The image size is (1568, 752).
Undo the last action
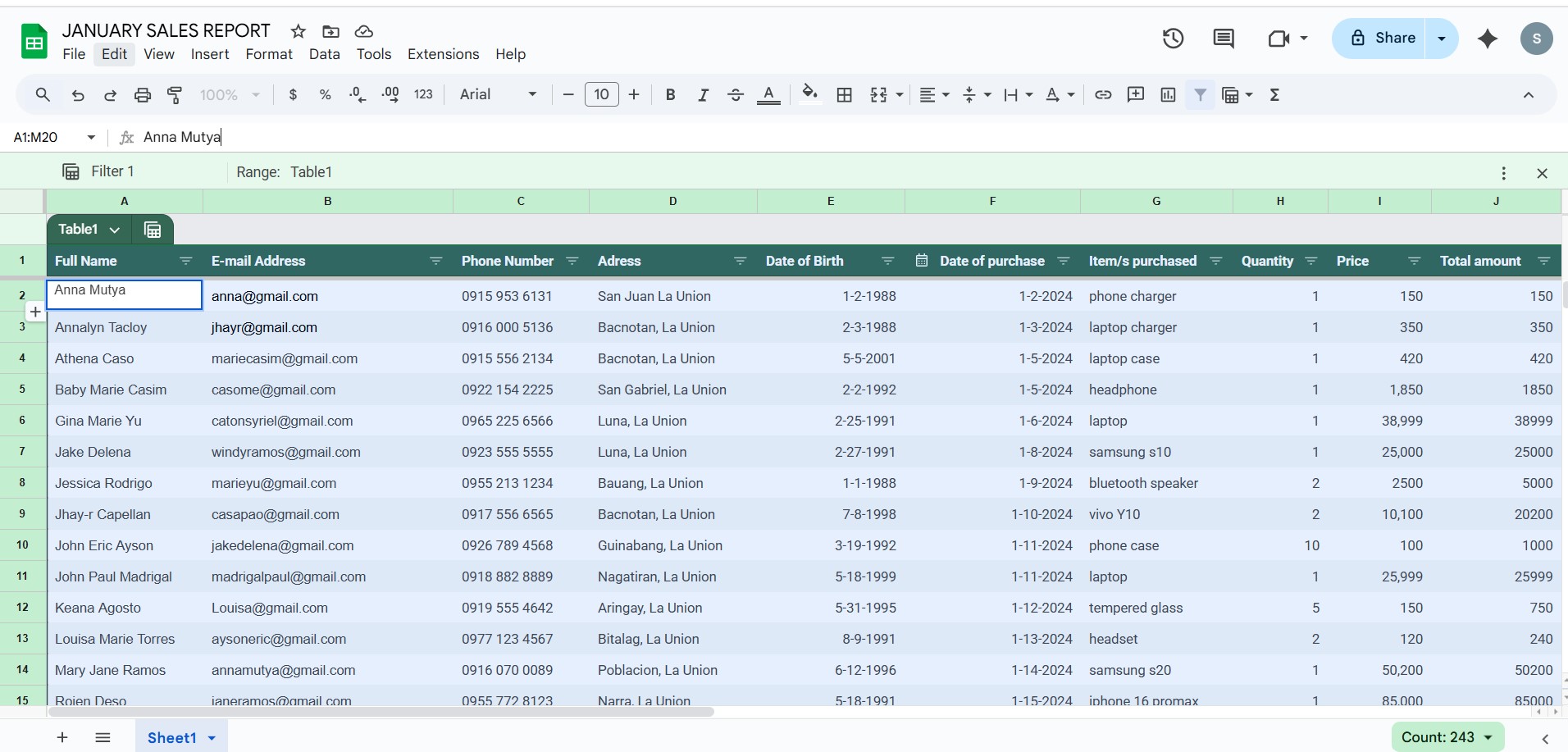point(78,95)
